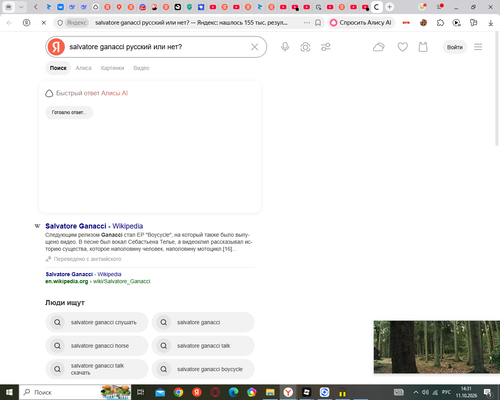Clear the search query with the X
This screenshot has height=400, width=500.
point(255,47)
